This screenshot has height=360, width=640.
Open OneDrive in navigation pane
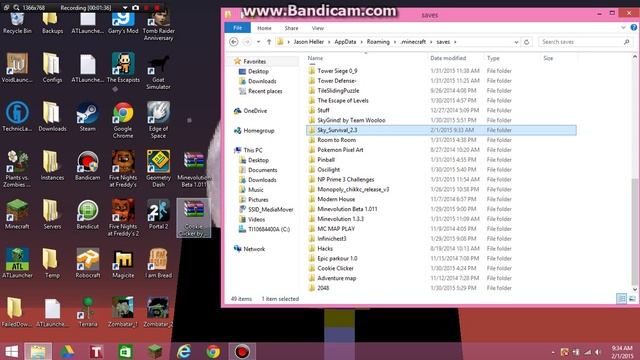click(x=255, y=111)
